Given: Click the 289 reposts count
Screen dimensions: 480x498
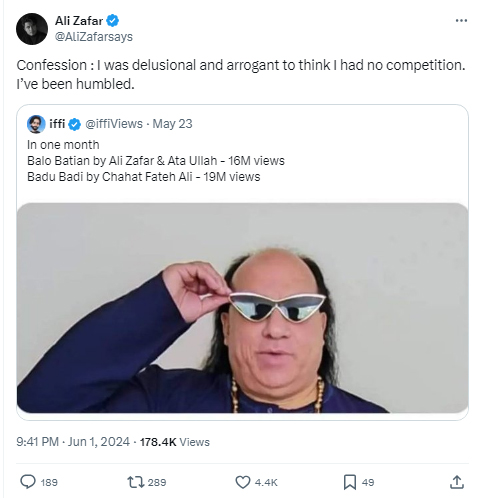Looking at the screenshot, I should (x=157, y=482).
